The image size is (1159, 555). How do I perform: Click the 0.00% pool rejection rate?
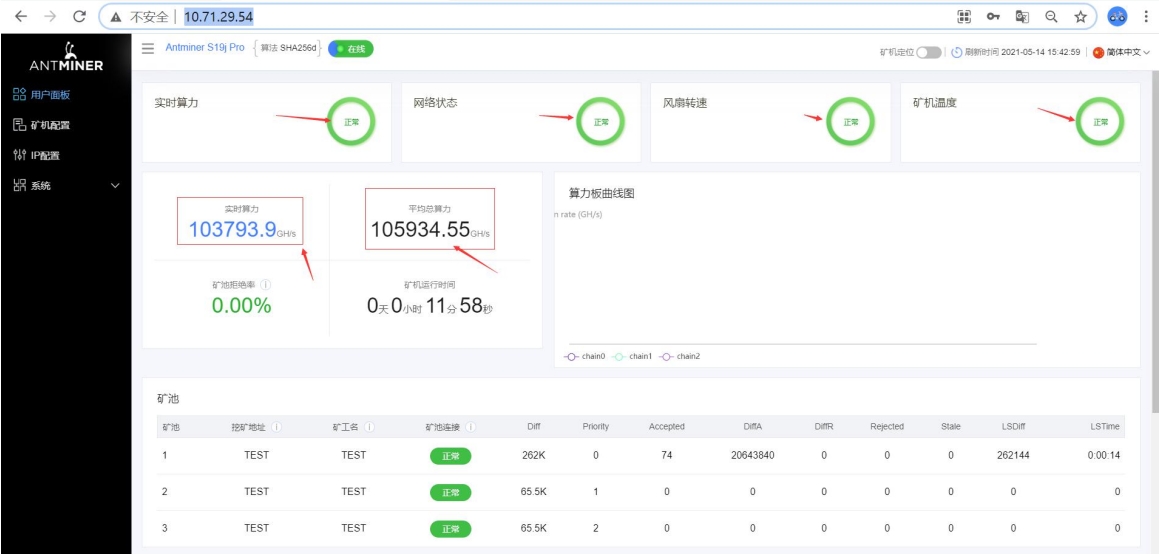click(242, 305)
